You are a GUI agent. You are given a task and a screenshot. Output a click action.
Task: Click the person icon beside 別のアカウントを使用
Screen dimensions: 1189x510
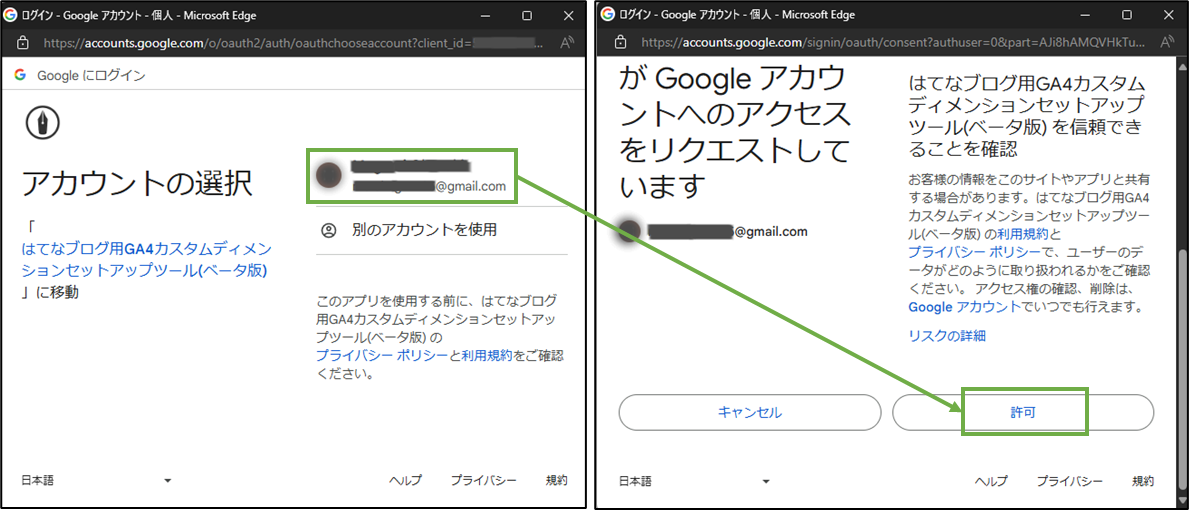(x=328, y=230)
